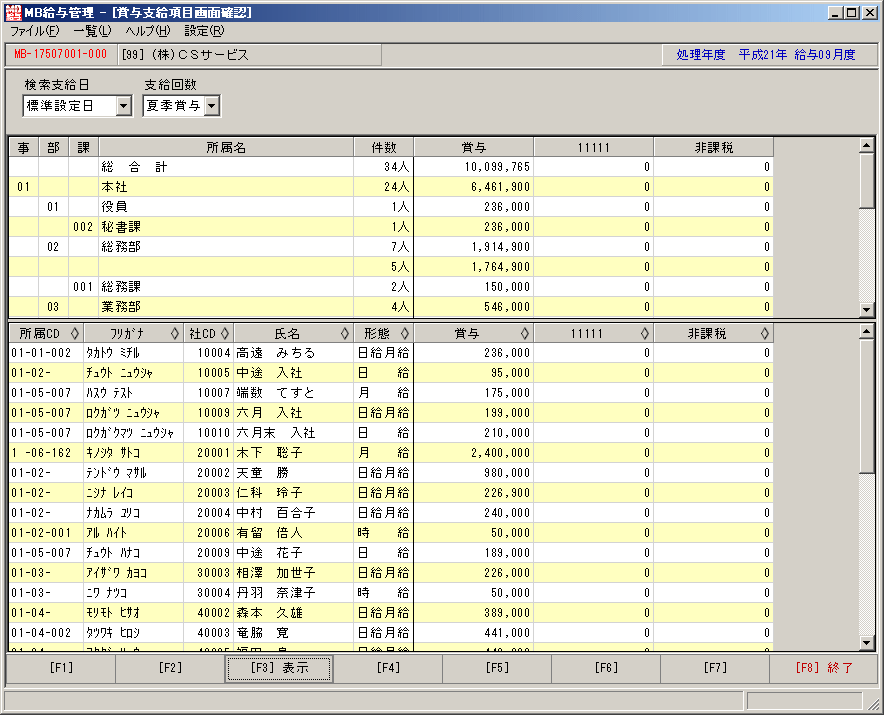Select the 総合計 summary row
The width and height of the screenshot is (884, 715).
pyautogui.click(x=391, y=167)
